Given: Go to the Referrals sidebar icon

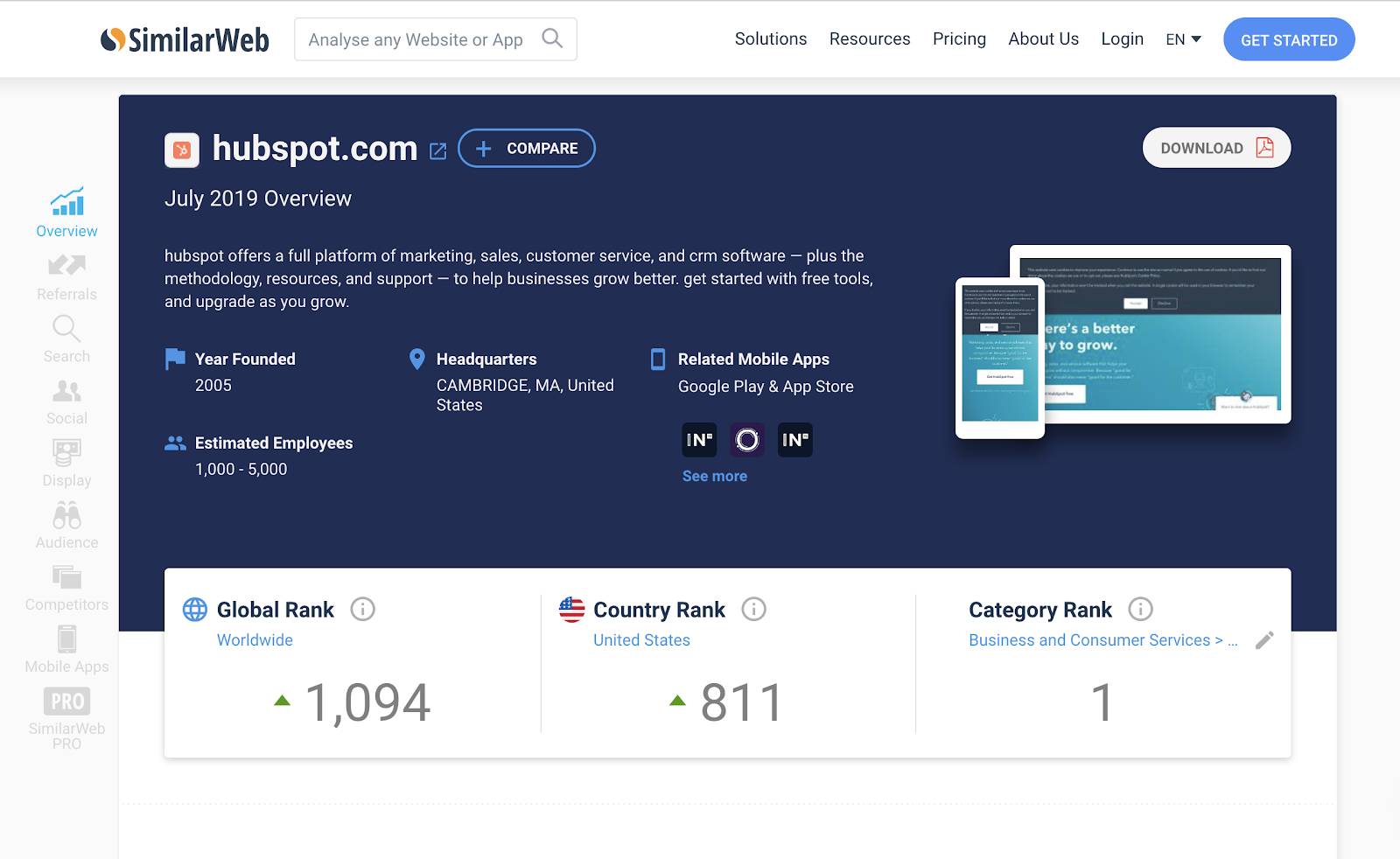Looking at the screenshot, I should [x=66, y=265].
